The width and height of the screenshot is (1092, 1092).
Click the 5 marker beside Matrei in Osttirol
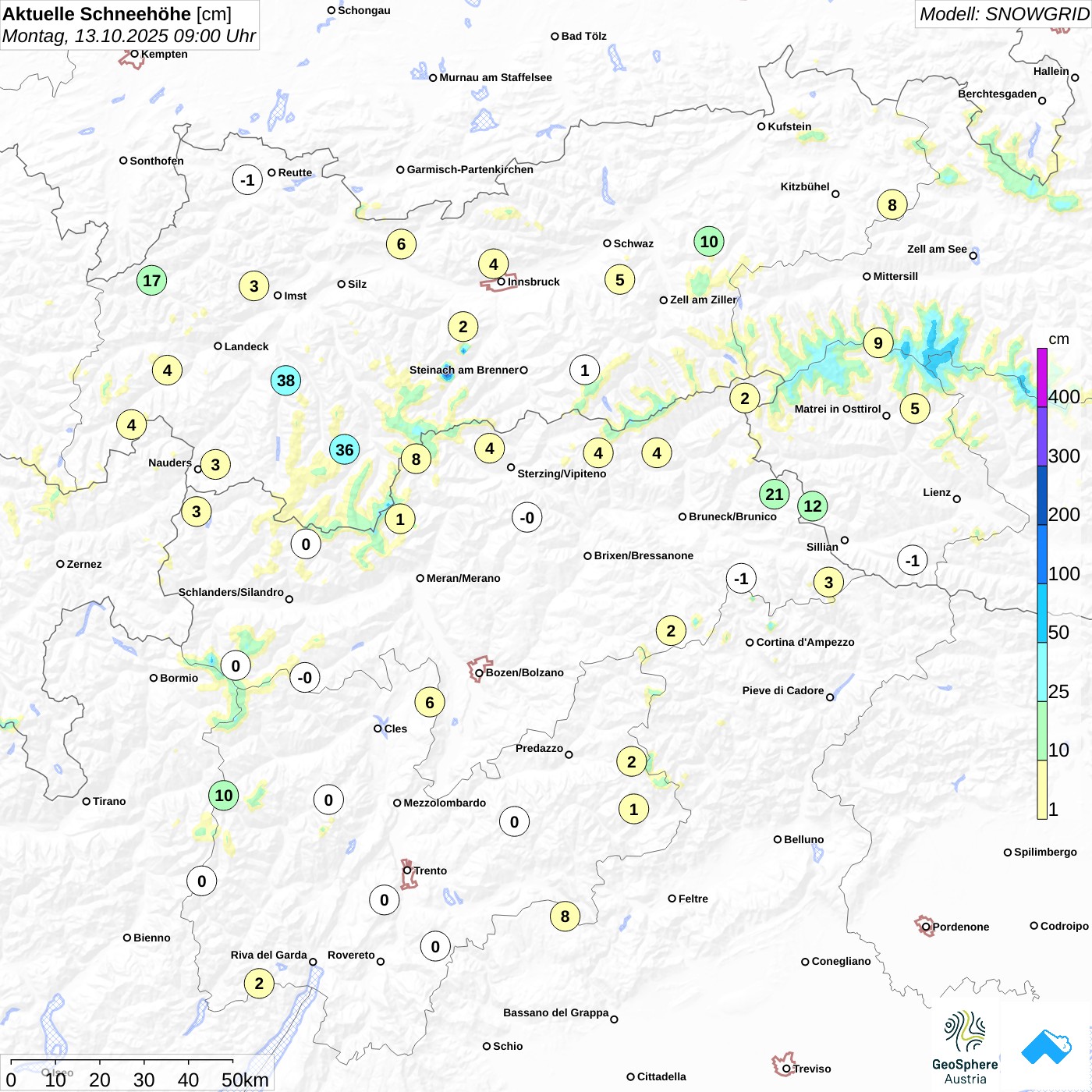point(915,409)
